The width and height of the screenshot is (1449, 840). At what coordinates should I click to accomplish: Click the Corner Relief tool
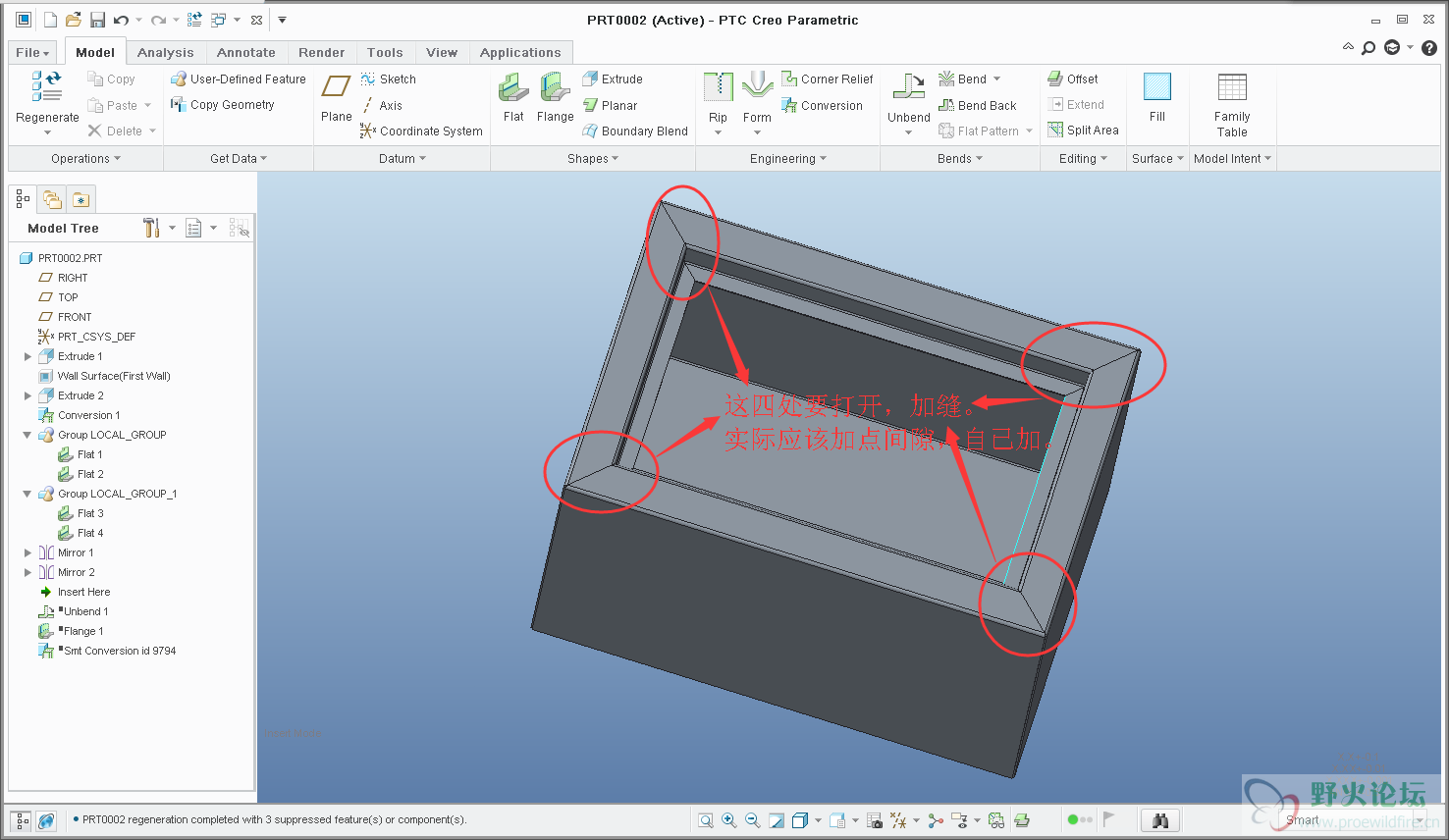(827, 79)
